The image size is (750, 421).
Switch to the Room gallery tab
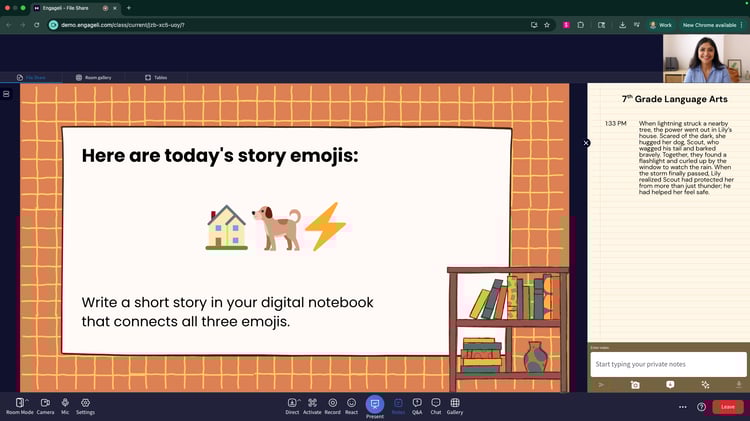click(93, 77)
